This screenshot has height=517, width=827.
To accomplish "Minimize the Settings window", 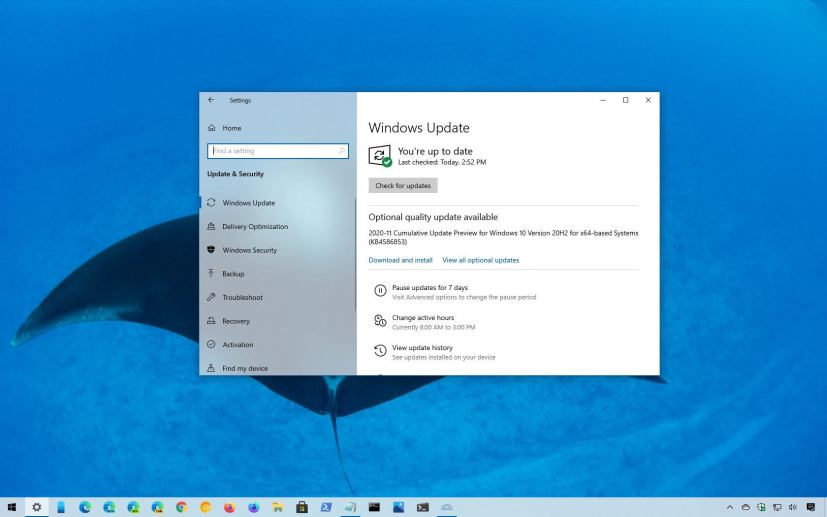I will click(603, 100).
